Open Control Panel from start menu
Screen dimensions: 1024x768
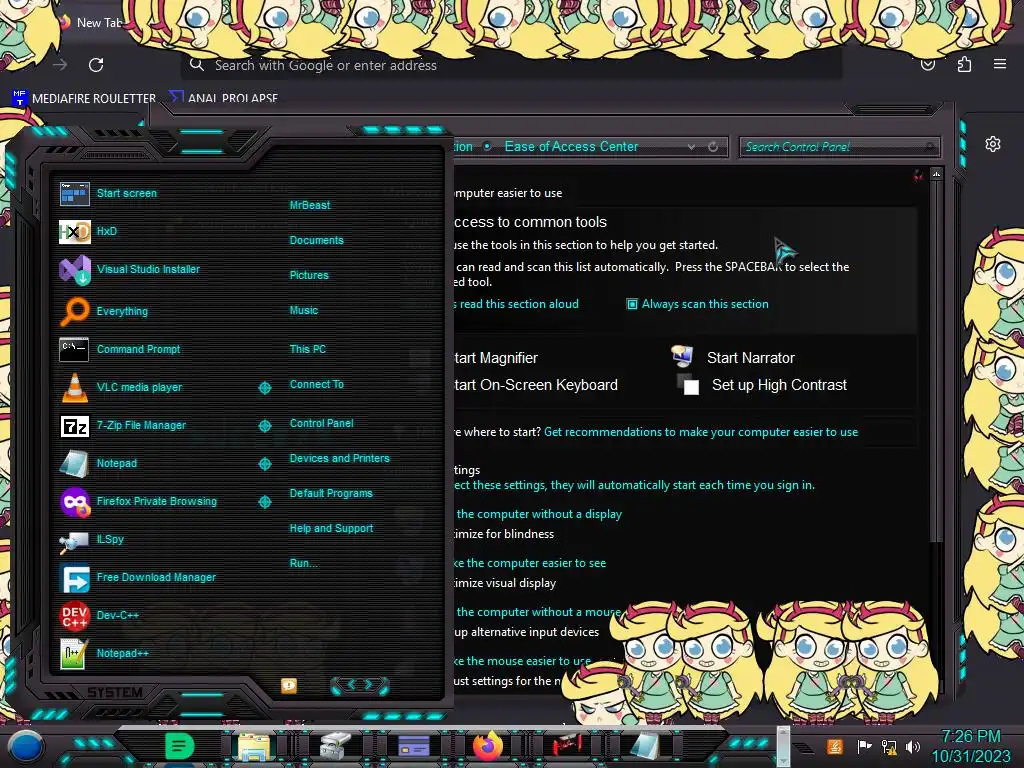click(x=321, y=423)
